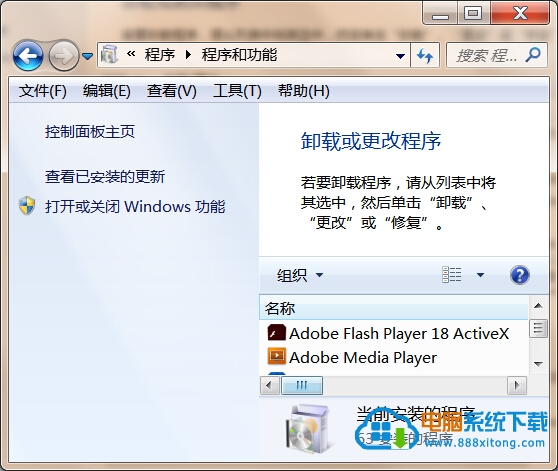Open the 文件(F) menu
This screenshot has height=471, width=558.
tap(43, 91)
